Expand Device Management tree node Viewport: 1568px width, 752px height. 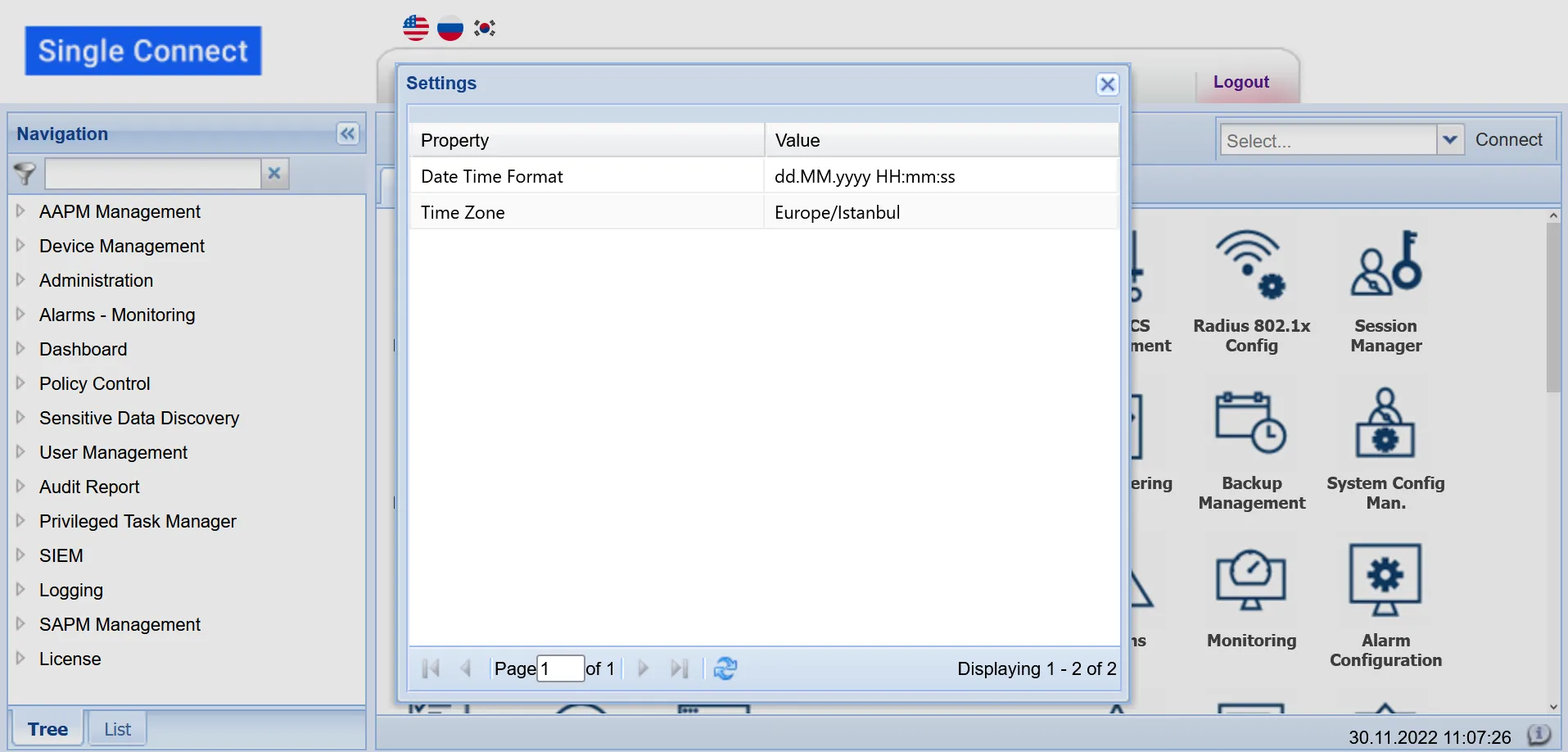20,246
